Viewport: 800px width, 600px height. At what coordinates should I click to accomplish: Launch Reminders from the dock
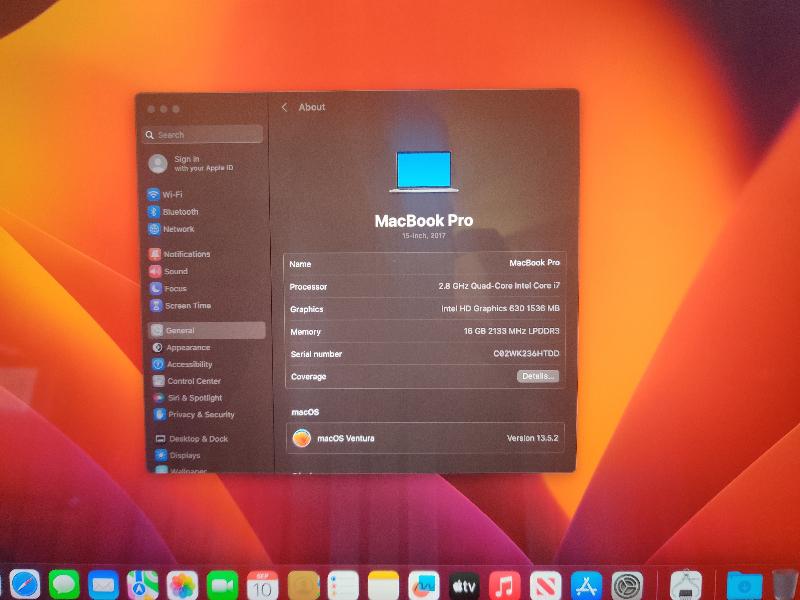coord(343,585)
